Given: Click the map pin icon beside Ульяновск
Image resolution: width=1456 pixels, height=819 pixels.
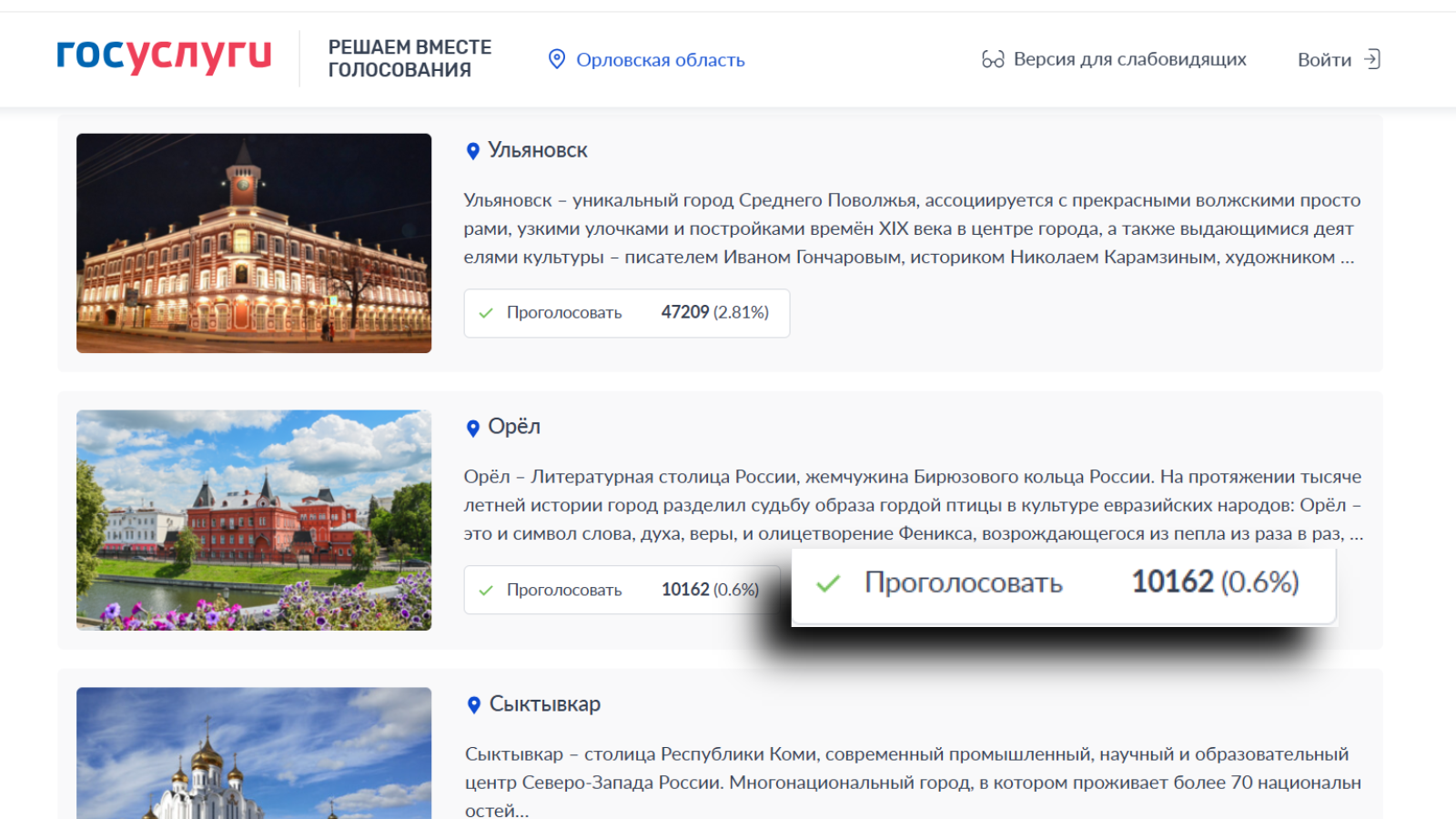Looking at the screenshot, I should click(473, 151).
